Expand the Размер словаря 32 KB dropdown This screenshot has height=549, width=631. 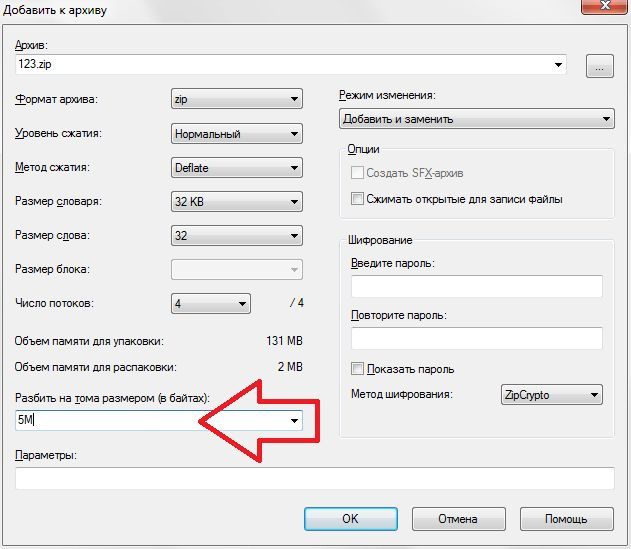point(237,201)
